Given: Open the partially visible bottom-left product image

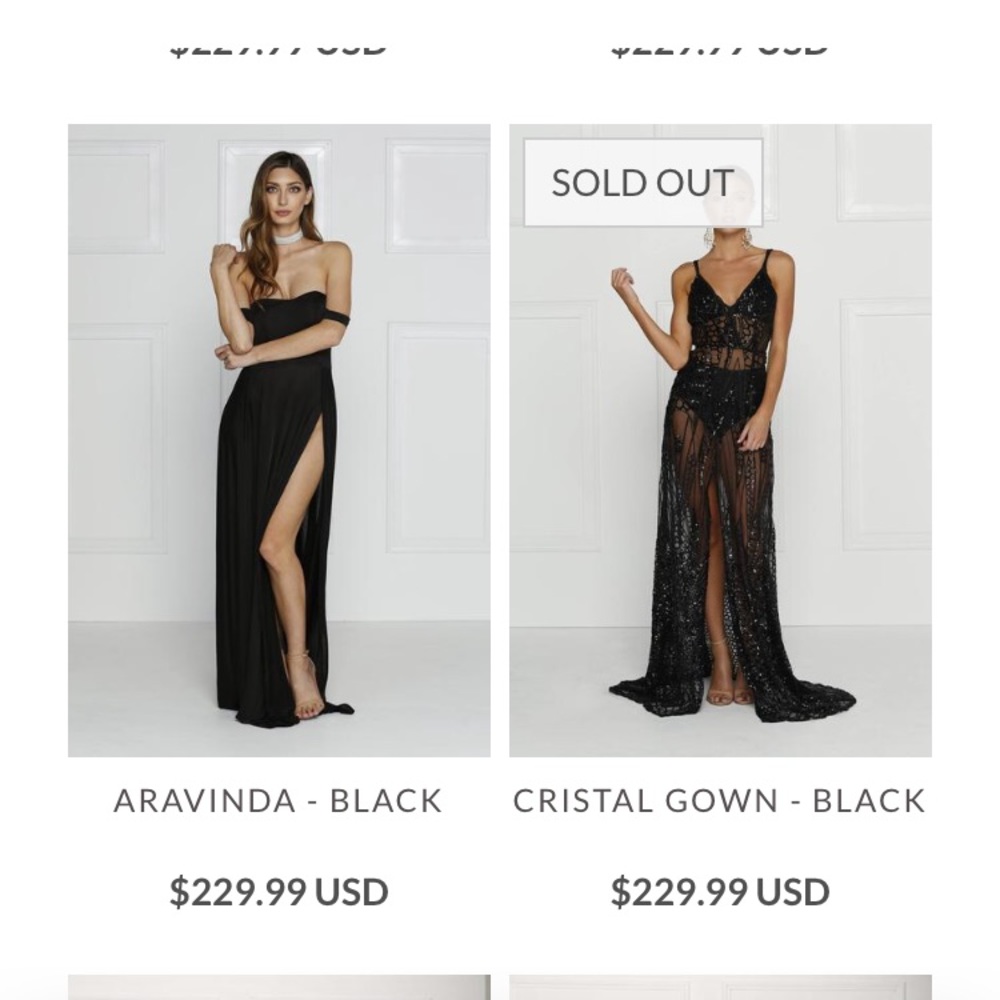Looking at the screenshot, I should [x=279, y=987].
